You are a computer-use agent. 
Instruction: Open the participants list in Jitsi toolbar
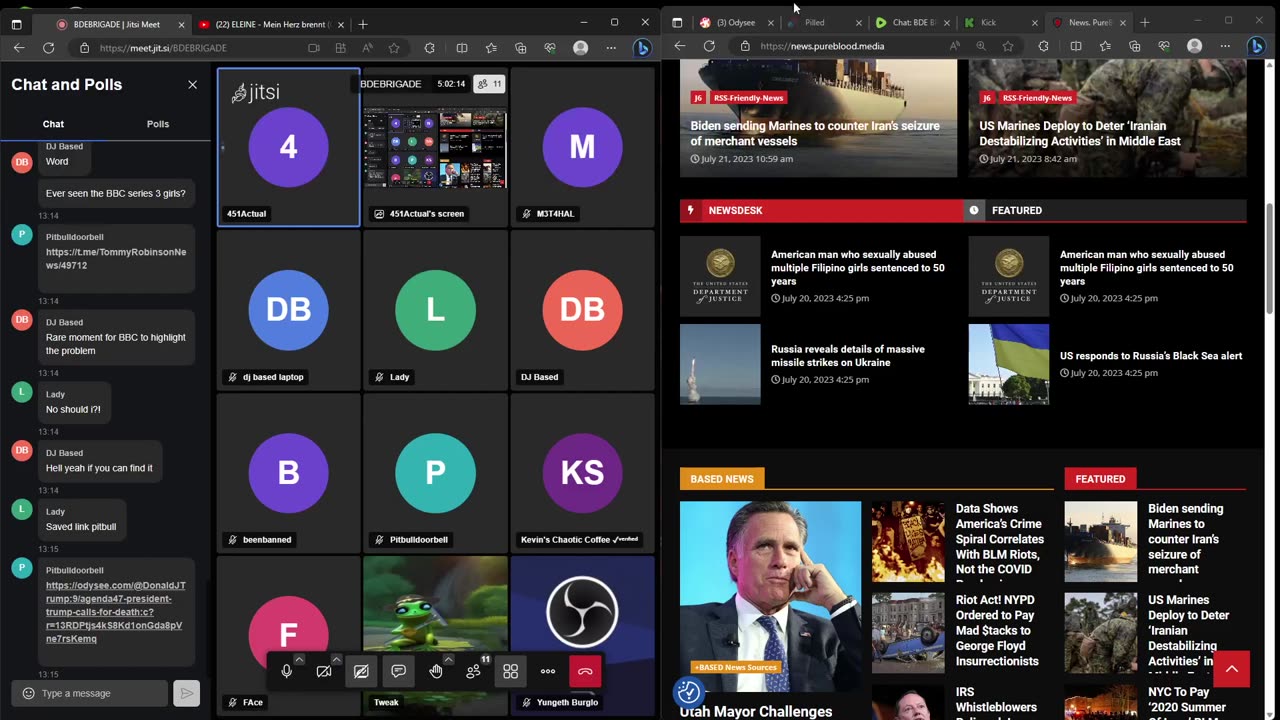click(x=473, y=672)
